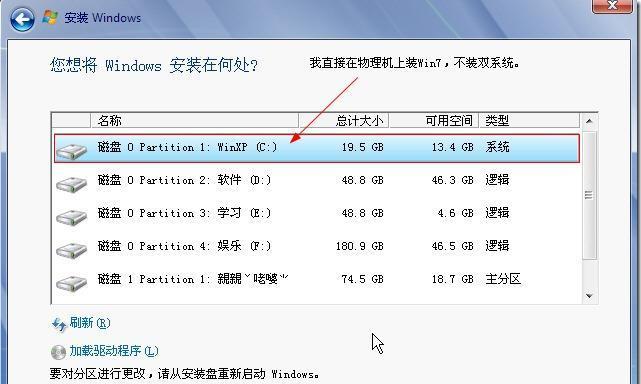641x384 pixels.
Task: Click the 类型 column header
Action: pyautogui.click(x=529, y=121)
